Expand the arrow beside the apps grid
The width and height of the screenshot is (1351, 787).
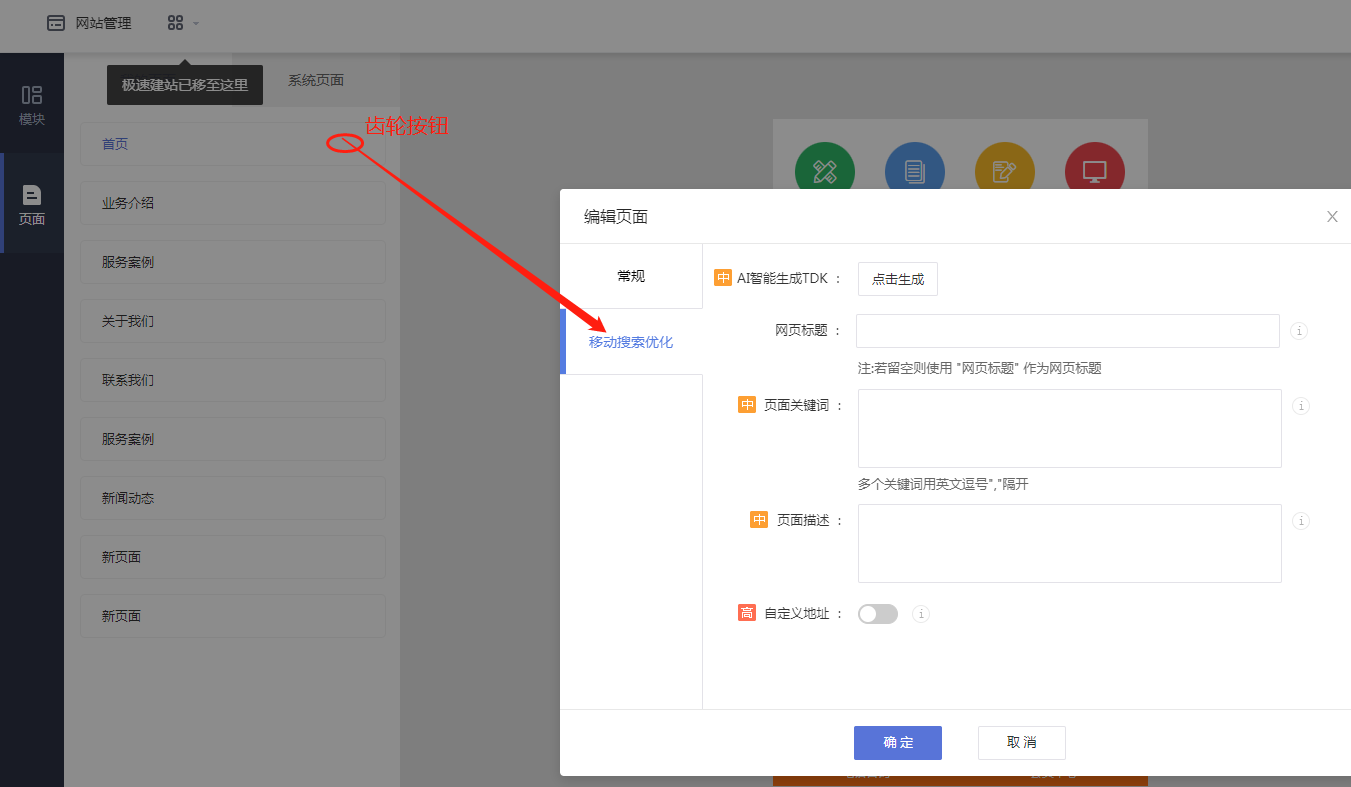(x=196, y=23)
